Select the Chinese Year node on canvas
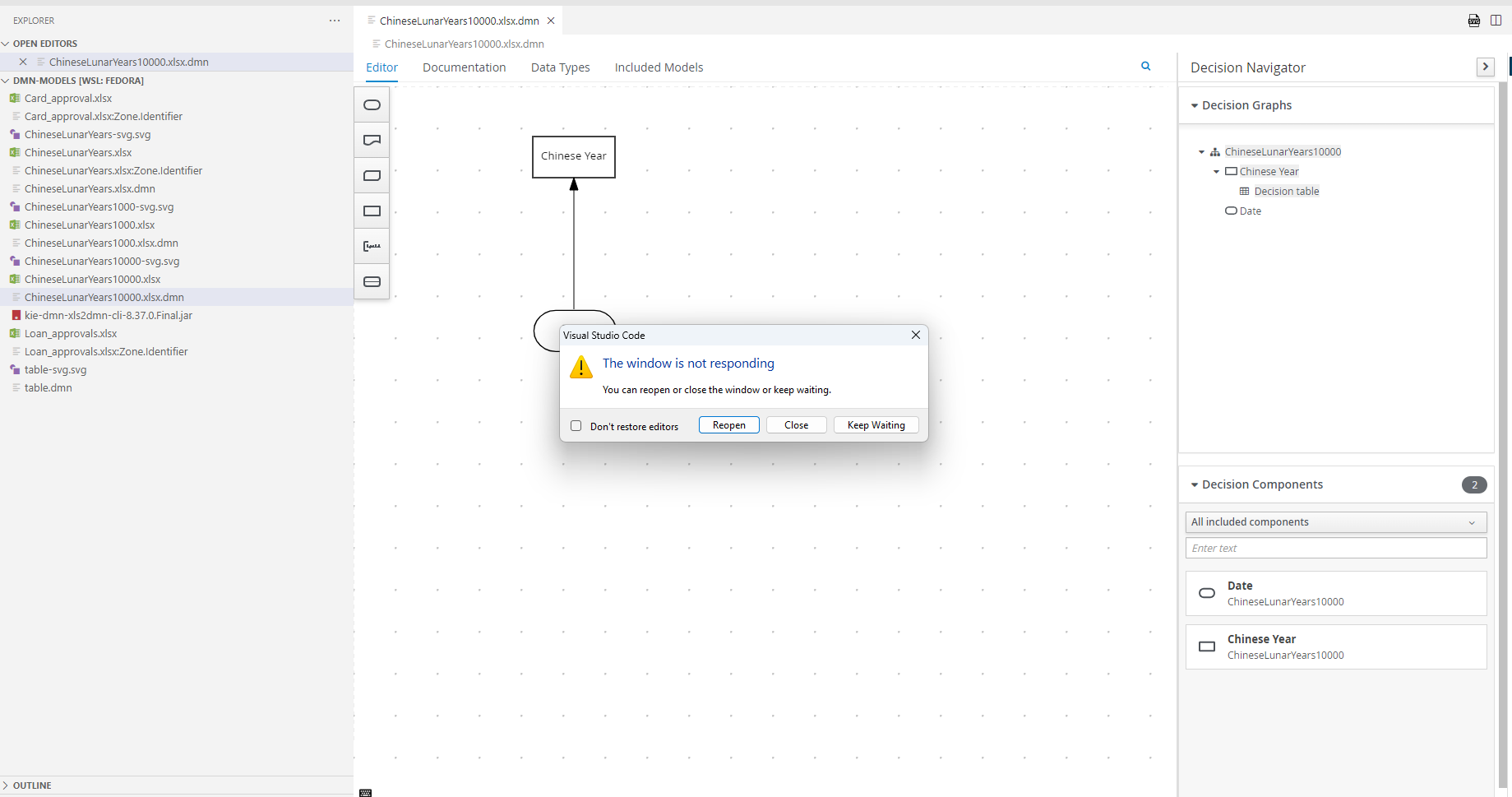 pos(574,157)
